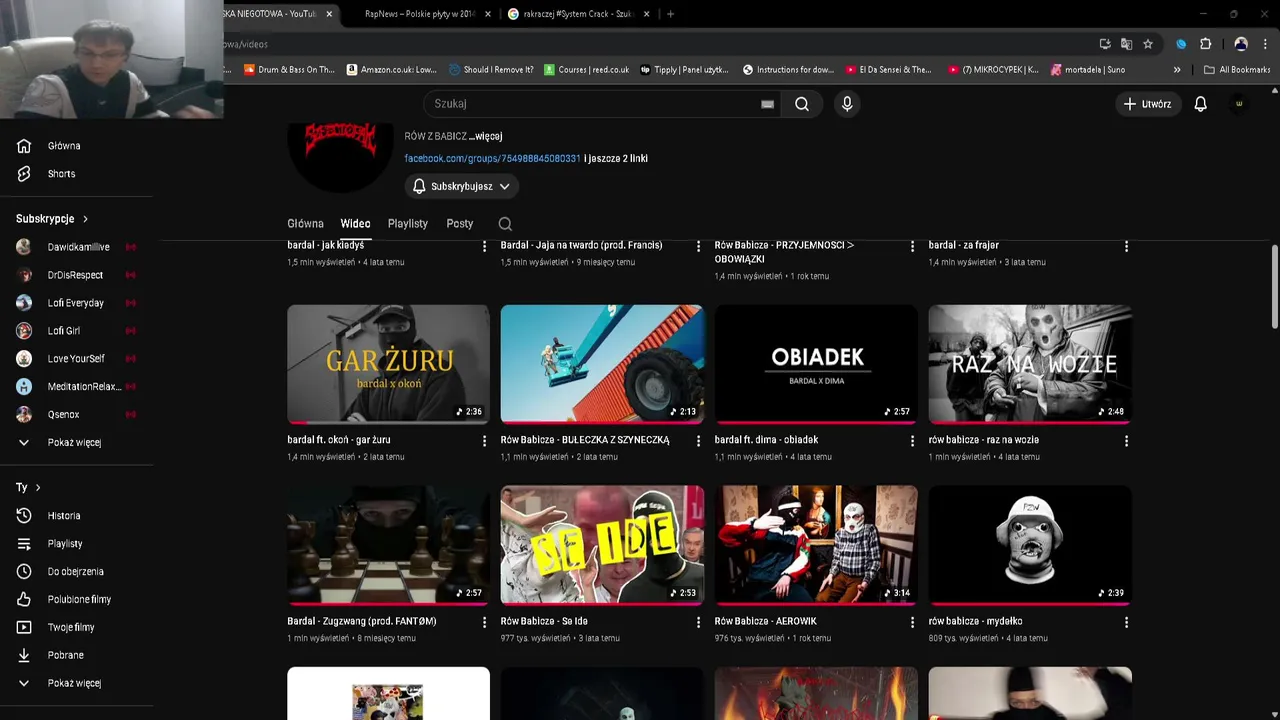
Task: Play the RAZ NA WOZIE thumbnail
Action: tap(1030, 364)
